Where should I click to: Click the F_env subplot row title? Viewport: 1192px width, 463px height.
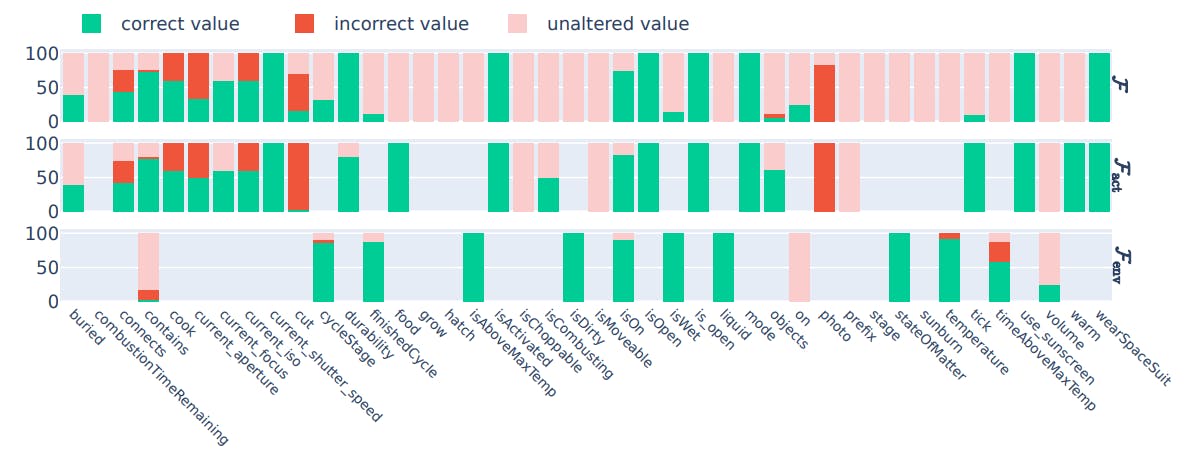1121,268
